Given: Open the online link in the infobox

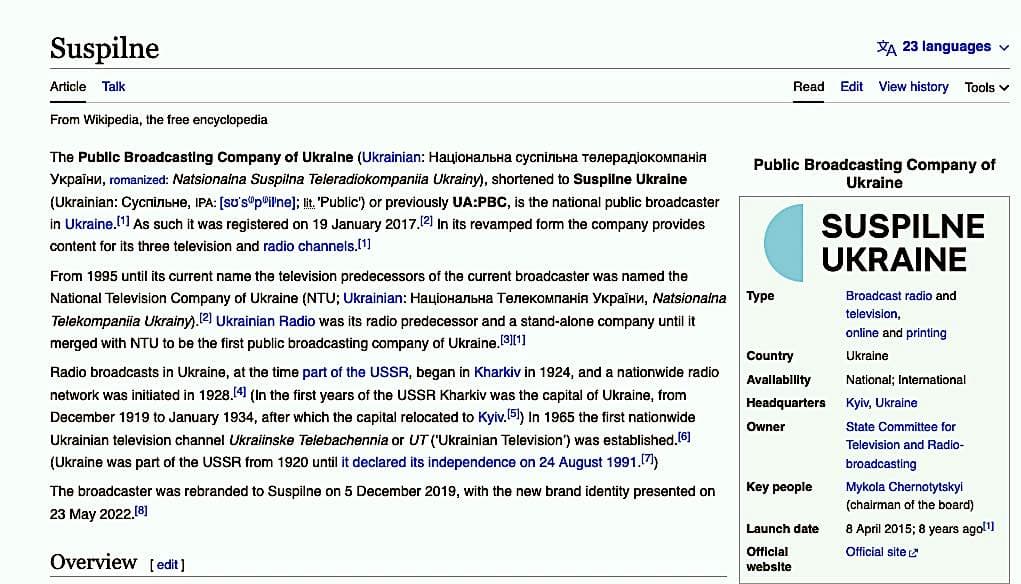Looking at the screenshot, I should pos(861,333).
